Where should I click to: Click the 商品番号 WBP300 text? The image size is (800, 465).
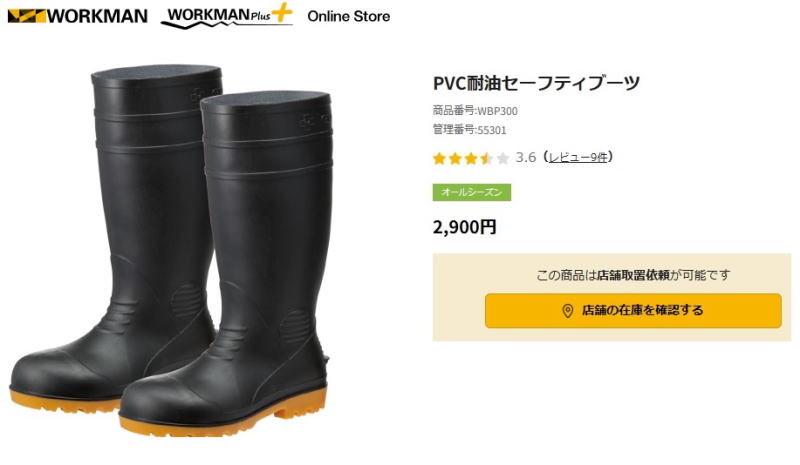(475, 111)
